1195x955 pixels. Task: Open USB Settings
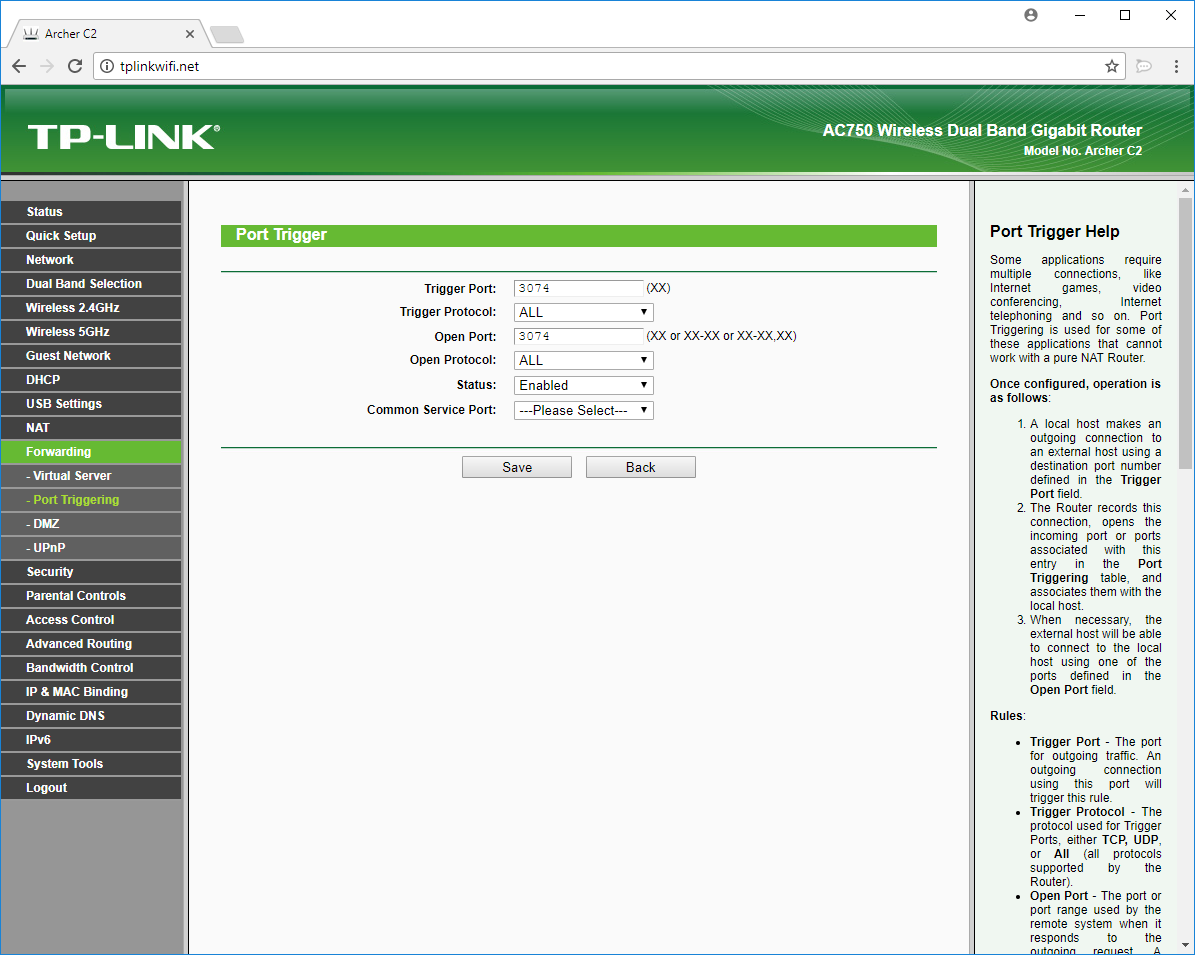pos(91,404)
